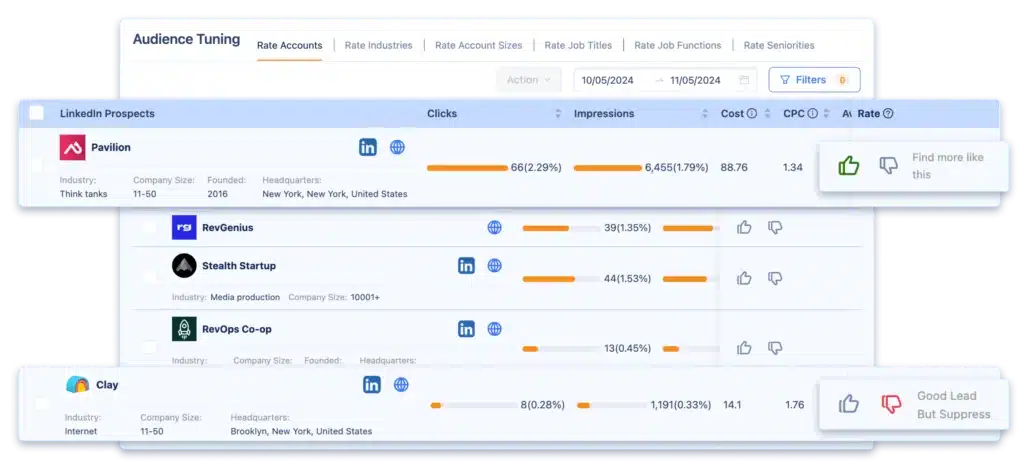1024x473 pixels.
Task: Thumbs down the Stealth Startup account
Action: pos(775,278)
